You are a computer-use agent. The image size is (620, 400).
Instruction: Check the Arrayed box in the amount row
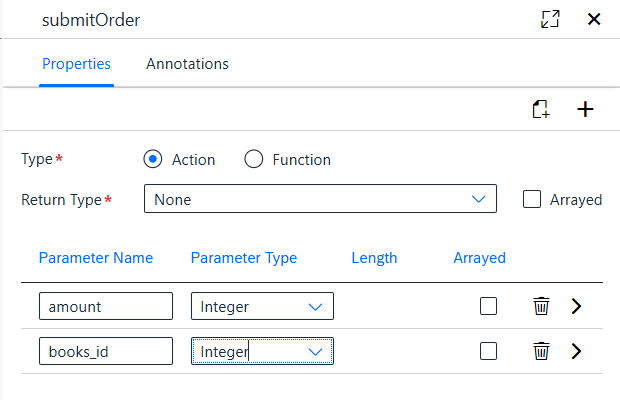[x=488, y=306]
